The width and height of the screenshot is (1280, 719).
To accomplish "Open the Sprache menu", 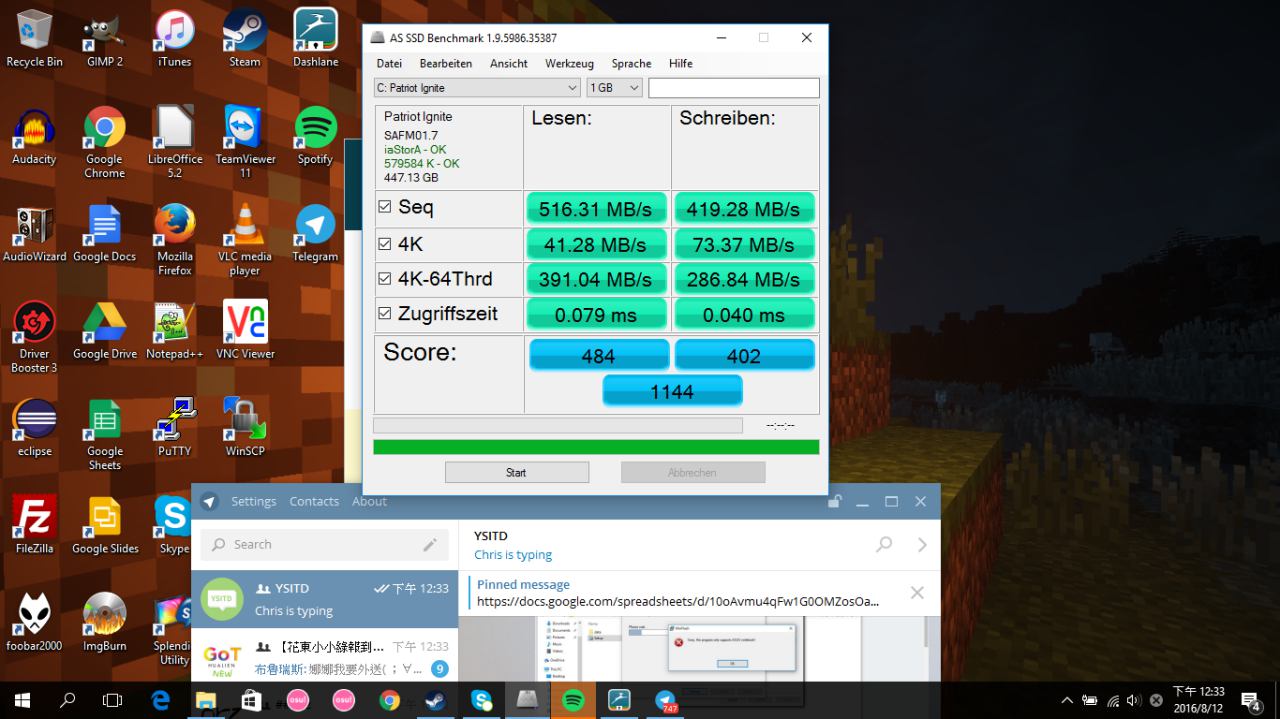I will coord(631,63).
